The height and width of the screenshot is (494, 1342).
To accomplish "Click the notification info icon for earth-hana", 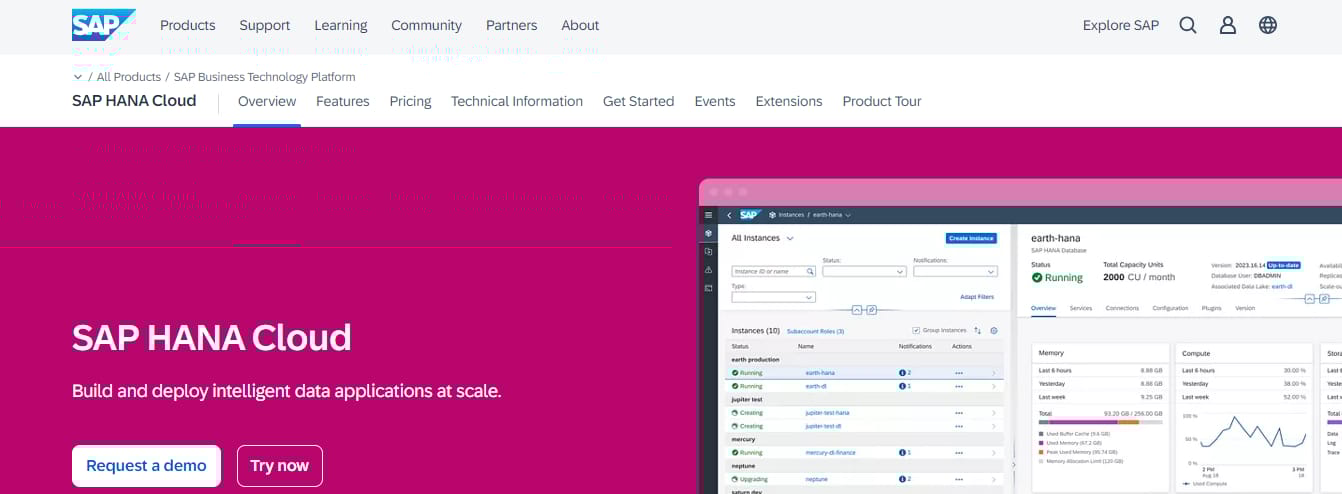I will pos(903,373).
